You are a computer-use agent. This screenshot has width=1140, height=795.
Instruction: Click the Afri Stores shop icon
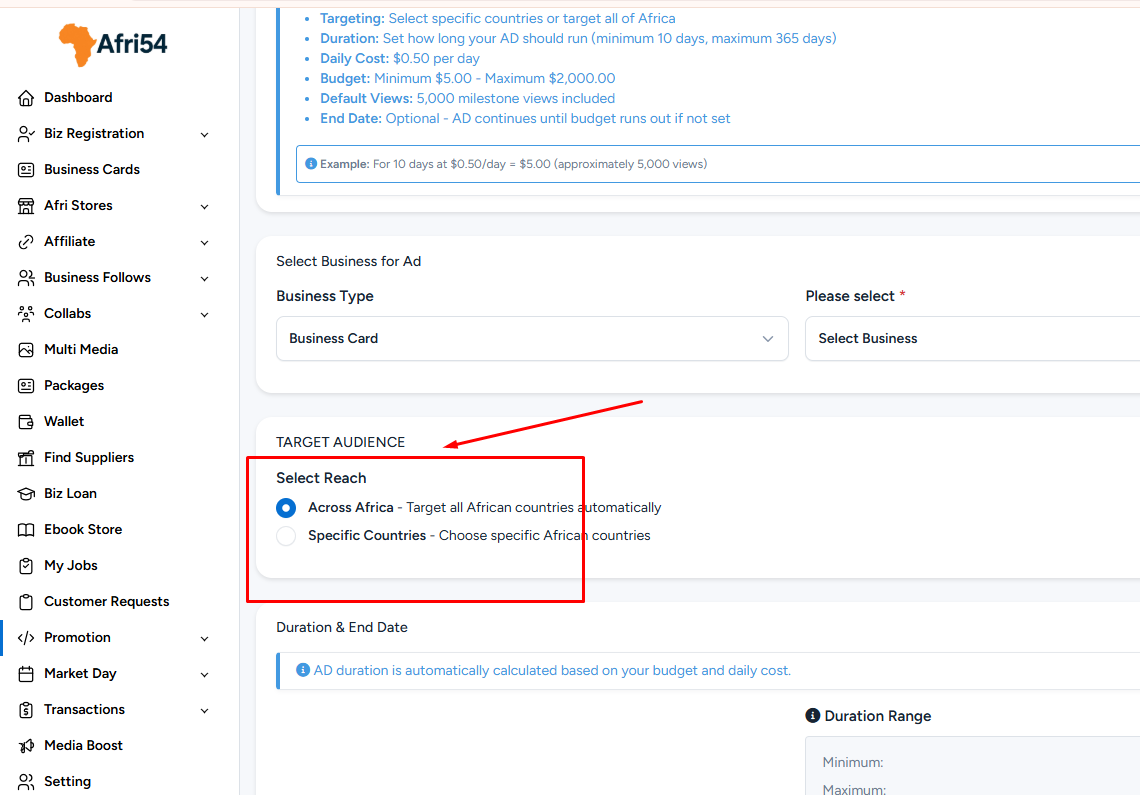click(26, 206)
